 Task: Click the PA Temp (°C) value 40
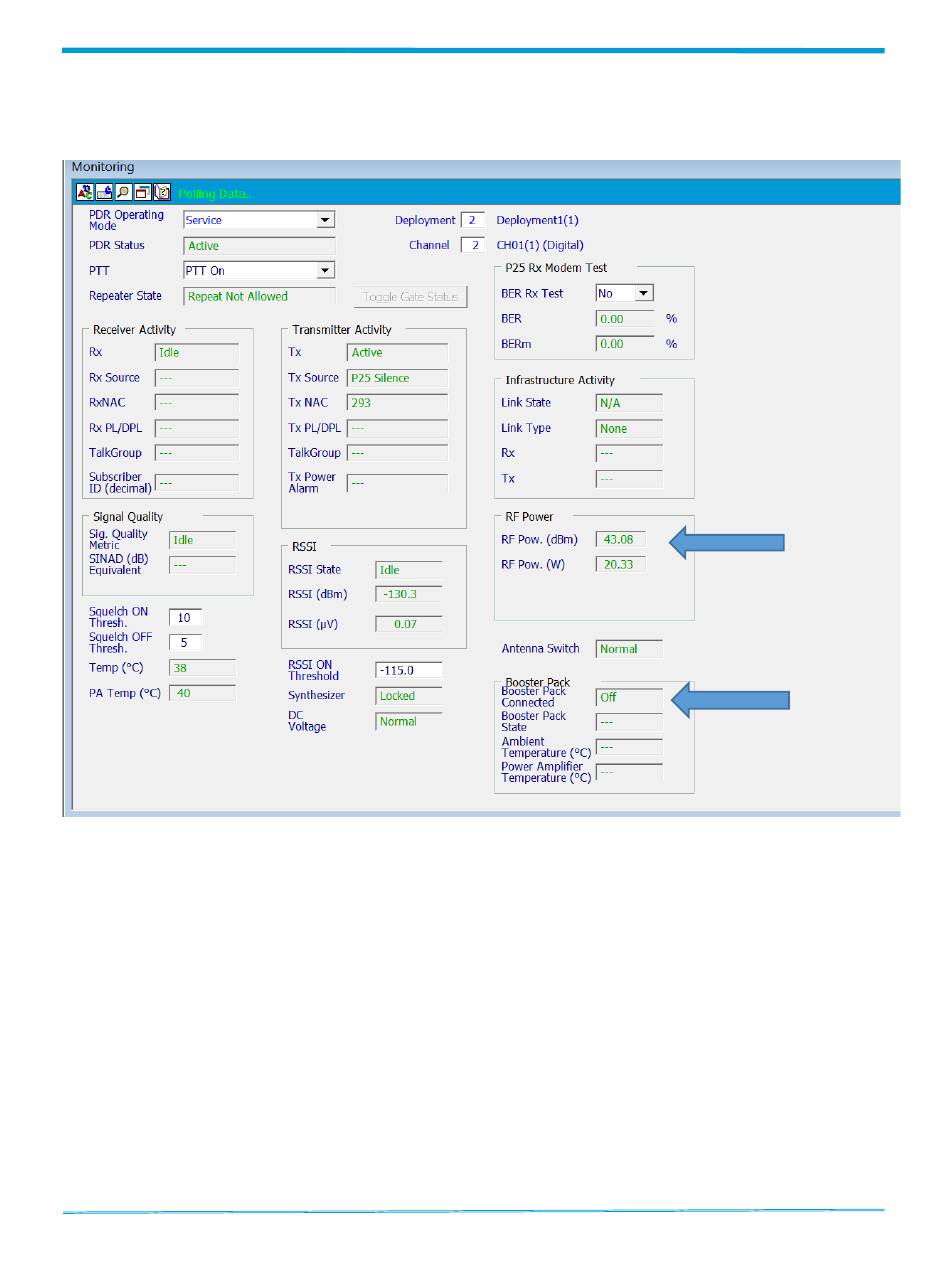[203, 692]
